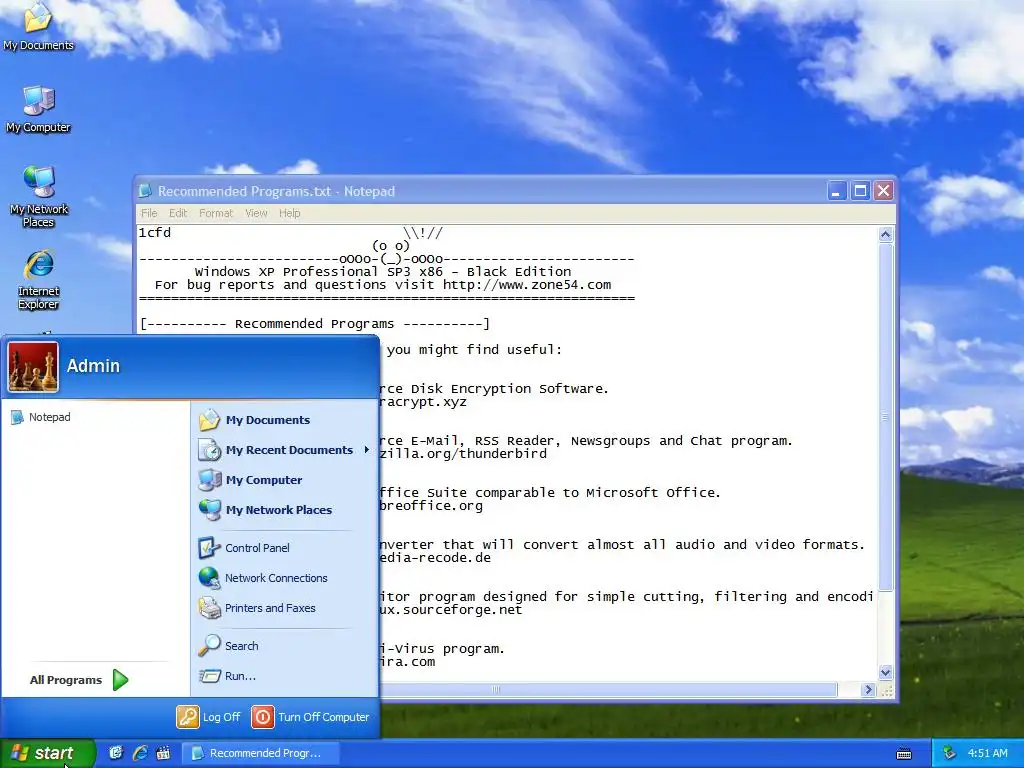Click the Notepad resize grip corner
This screenshot has height=768, width=1024.
(x=886, y=690)
